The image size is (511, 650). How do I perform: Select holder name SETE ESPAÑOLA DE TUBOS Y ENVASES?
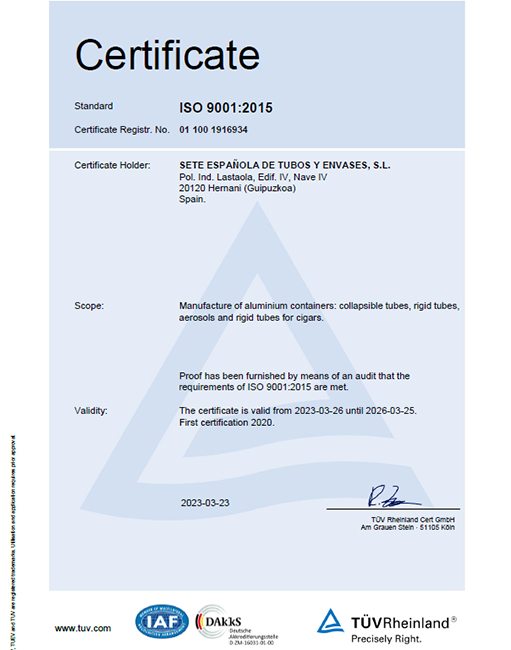pos(285,165)
